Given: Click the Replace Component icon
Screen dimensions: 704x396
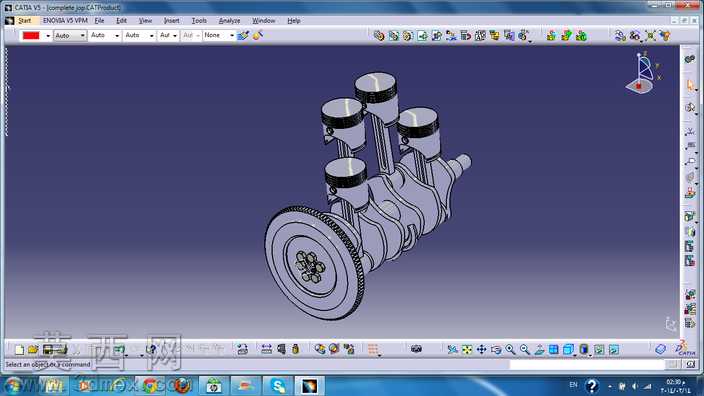Looking at the screenshot, I should pos(451,35).
